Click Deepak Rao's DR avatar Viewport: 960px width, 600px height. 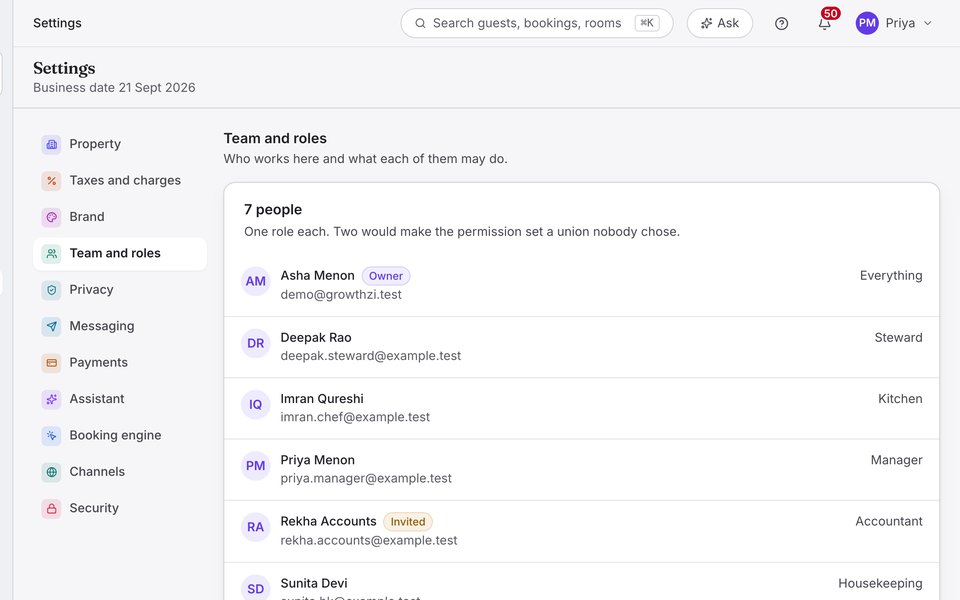(x=255, y=343)
